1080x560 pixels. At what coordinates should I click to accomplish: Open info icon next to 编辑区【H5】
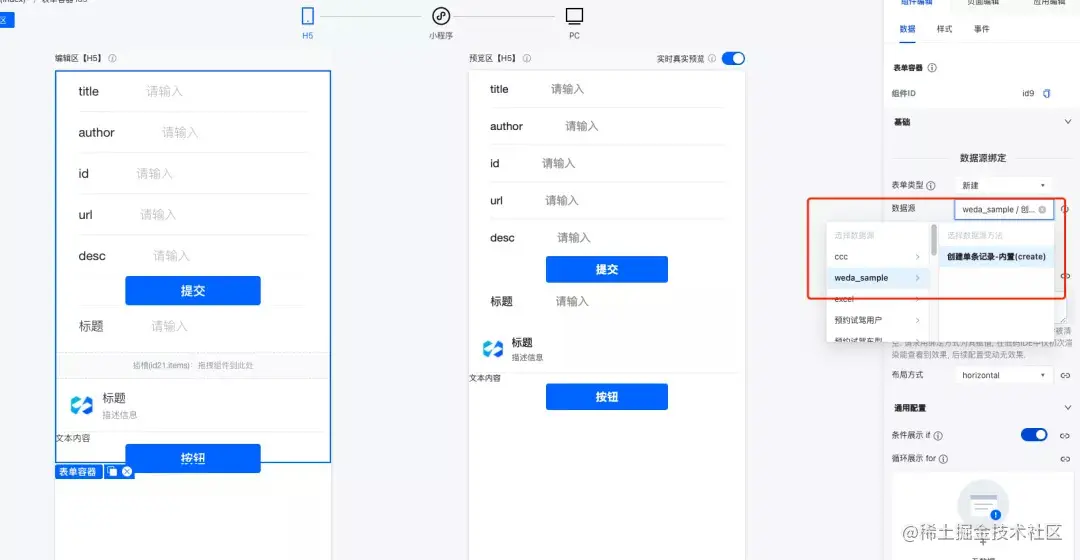tap(112, 59)
